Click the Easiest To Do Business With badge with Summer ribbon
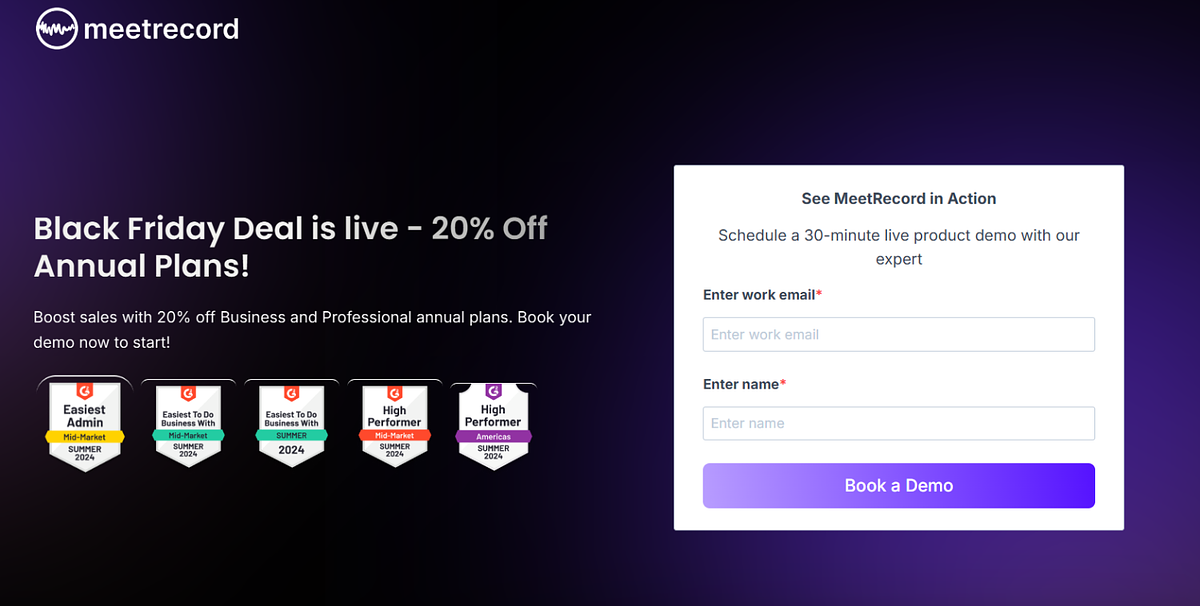 pos(291,424)
